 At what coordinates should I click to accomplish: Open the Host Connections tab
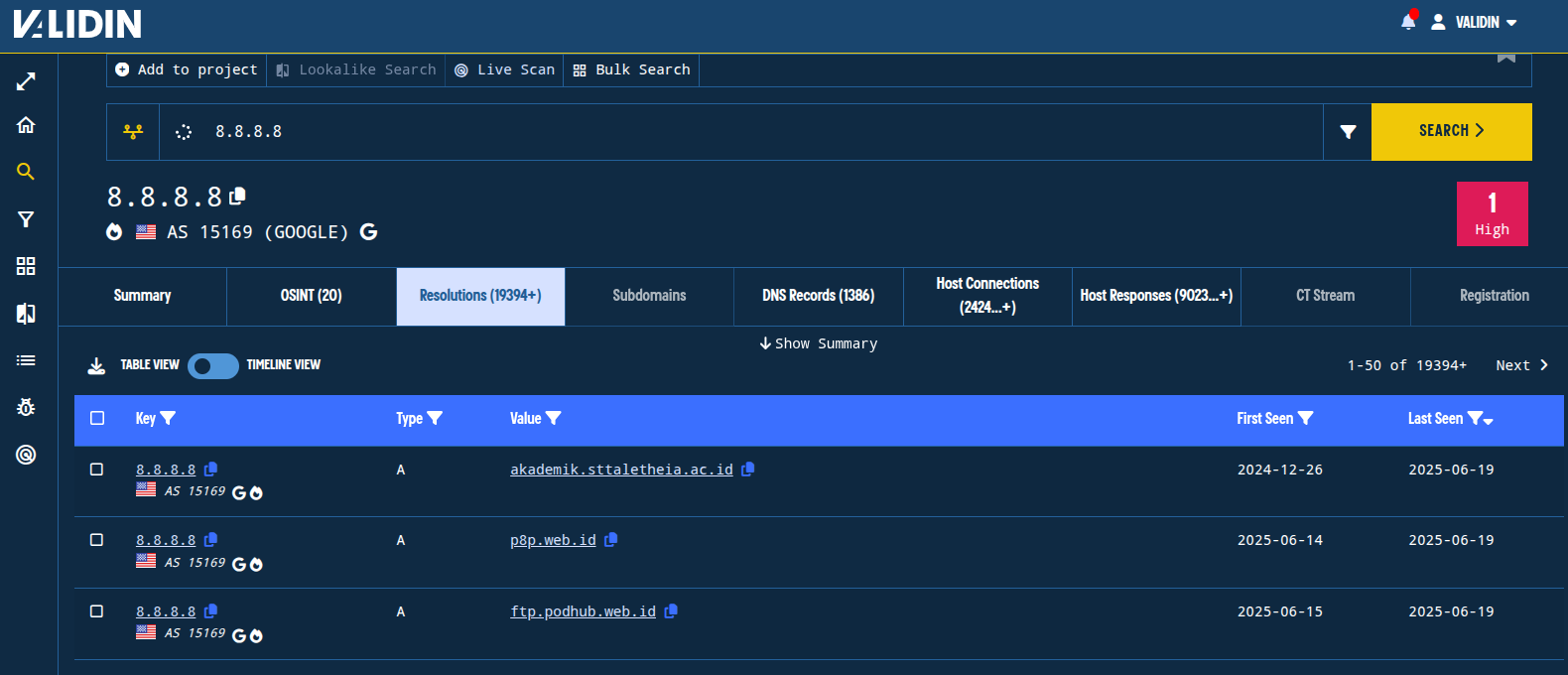[x=987, y=296]
